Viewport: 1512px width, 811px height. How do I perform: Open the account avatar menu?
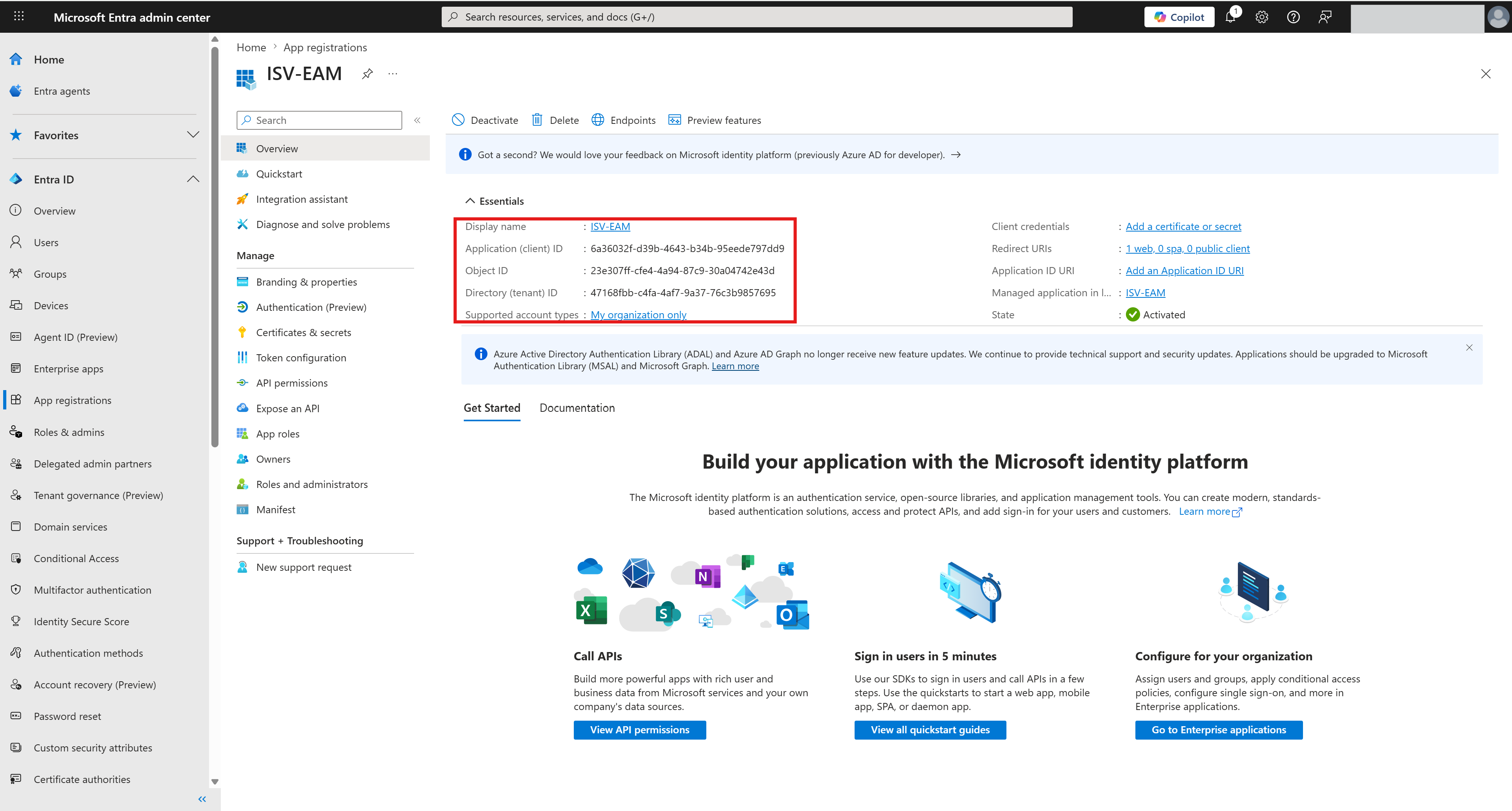tap(1498, 17)
